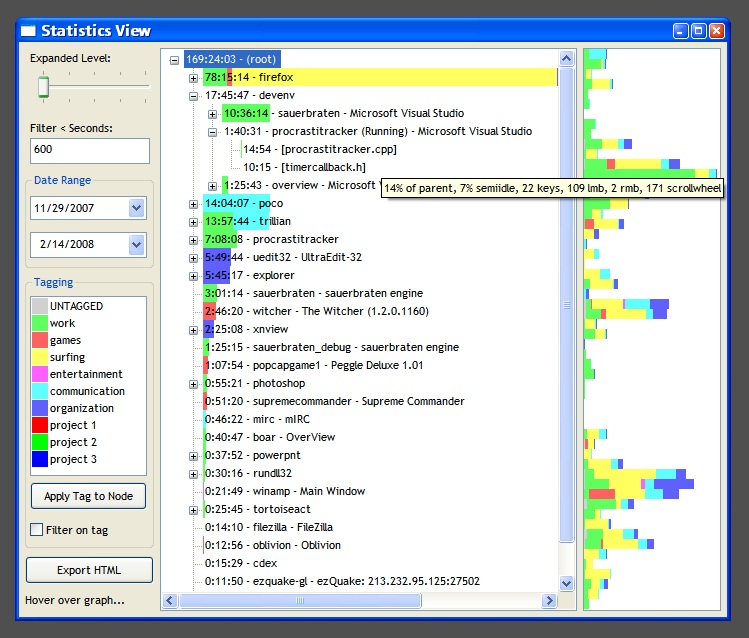Maximize the Statistics View window
This screenshot has height=638, width=749.
click(x=698, y=31)
